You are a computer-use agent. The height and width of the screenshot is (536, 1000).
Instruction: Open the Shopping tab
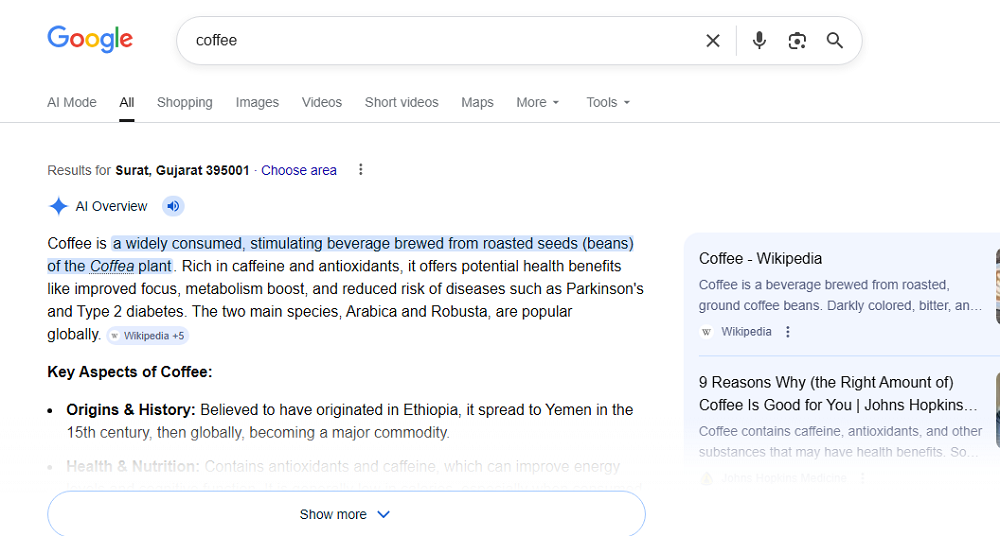point(184,102)
